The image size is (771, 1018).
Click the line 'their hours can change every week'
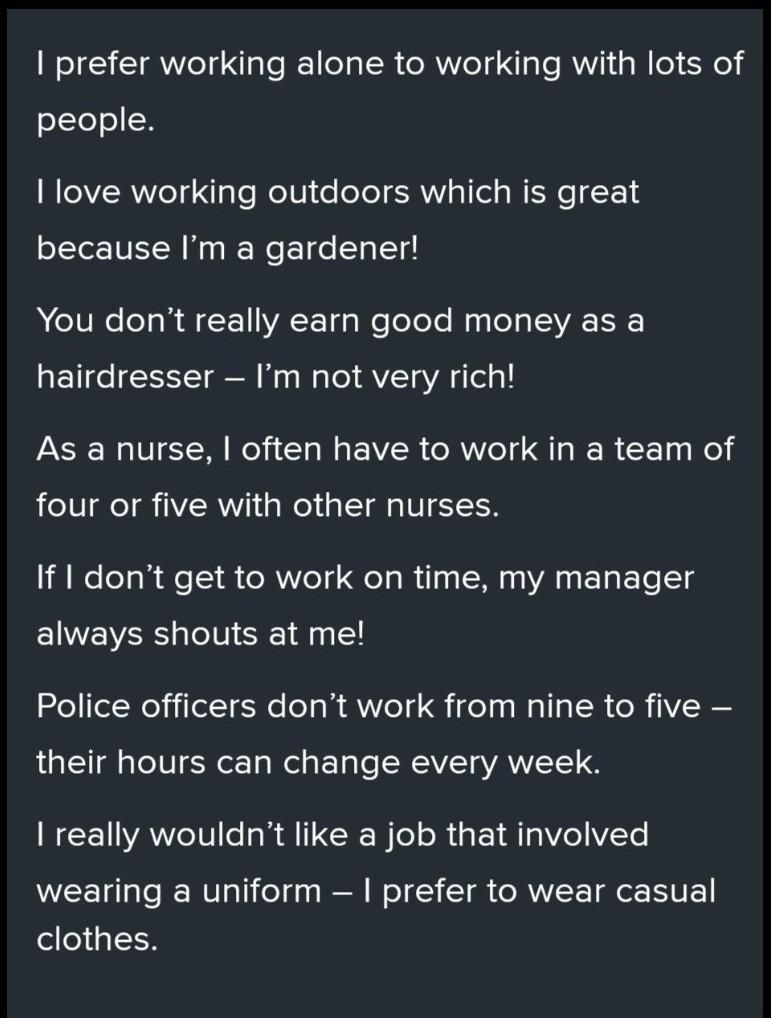pos(318,762)
